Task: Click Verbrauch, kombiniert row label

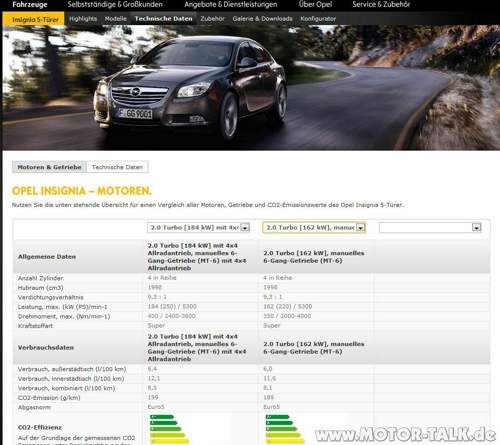Action: point(66,388)
